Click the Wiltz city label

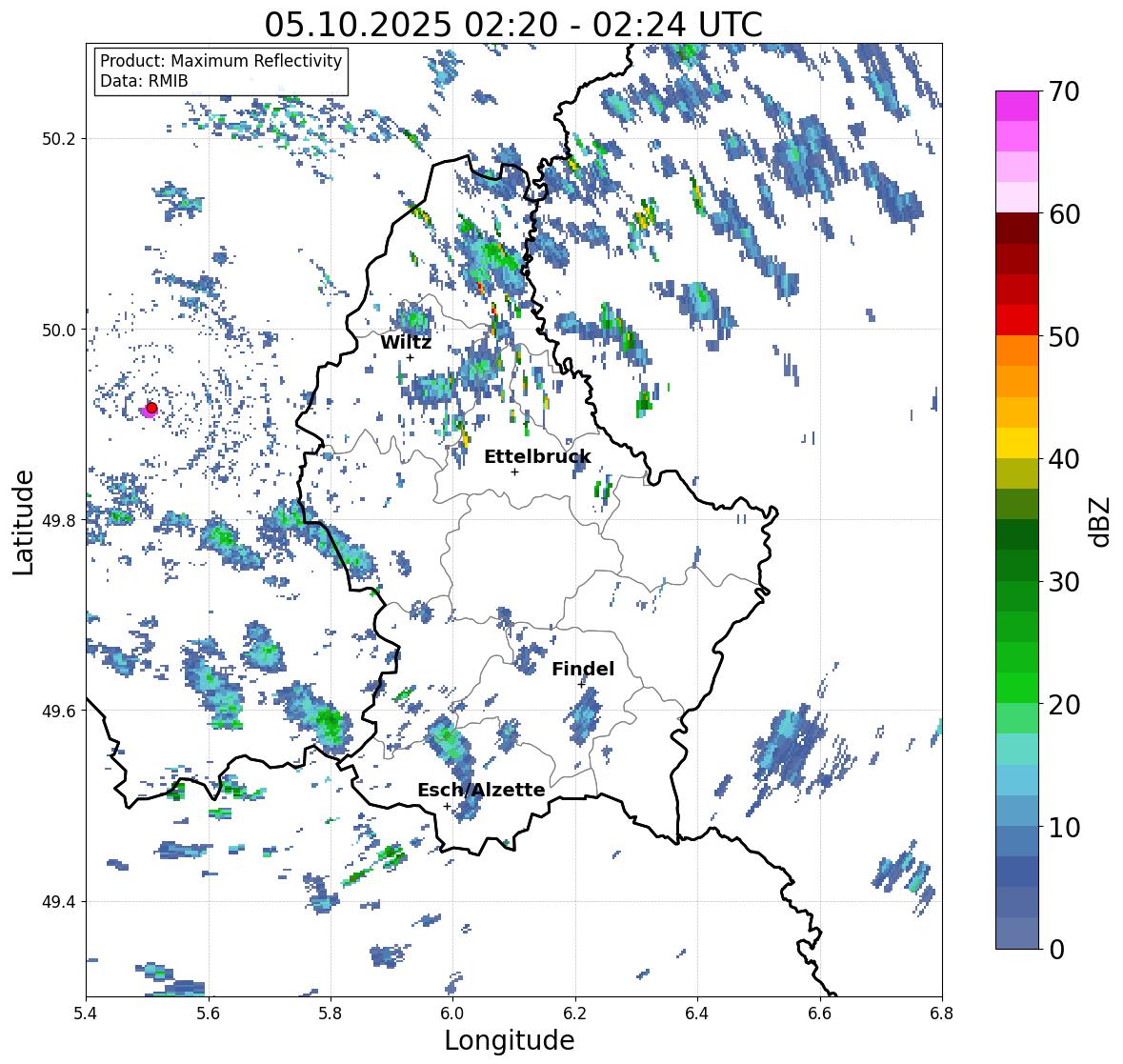point(406,342)
